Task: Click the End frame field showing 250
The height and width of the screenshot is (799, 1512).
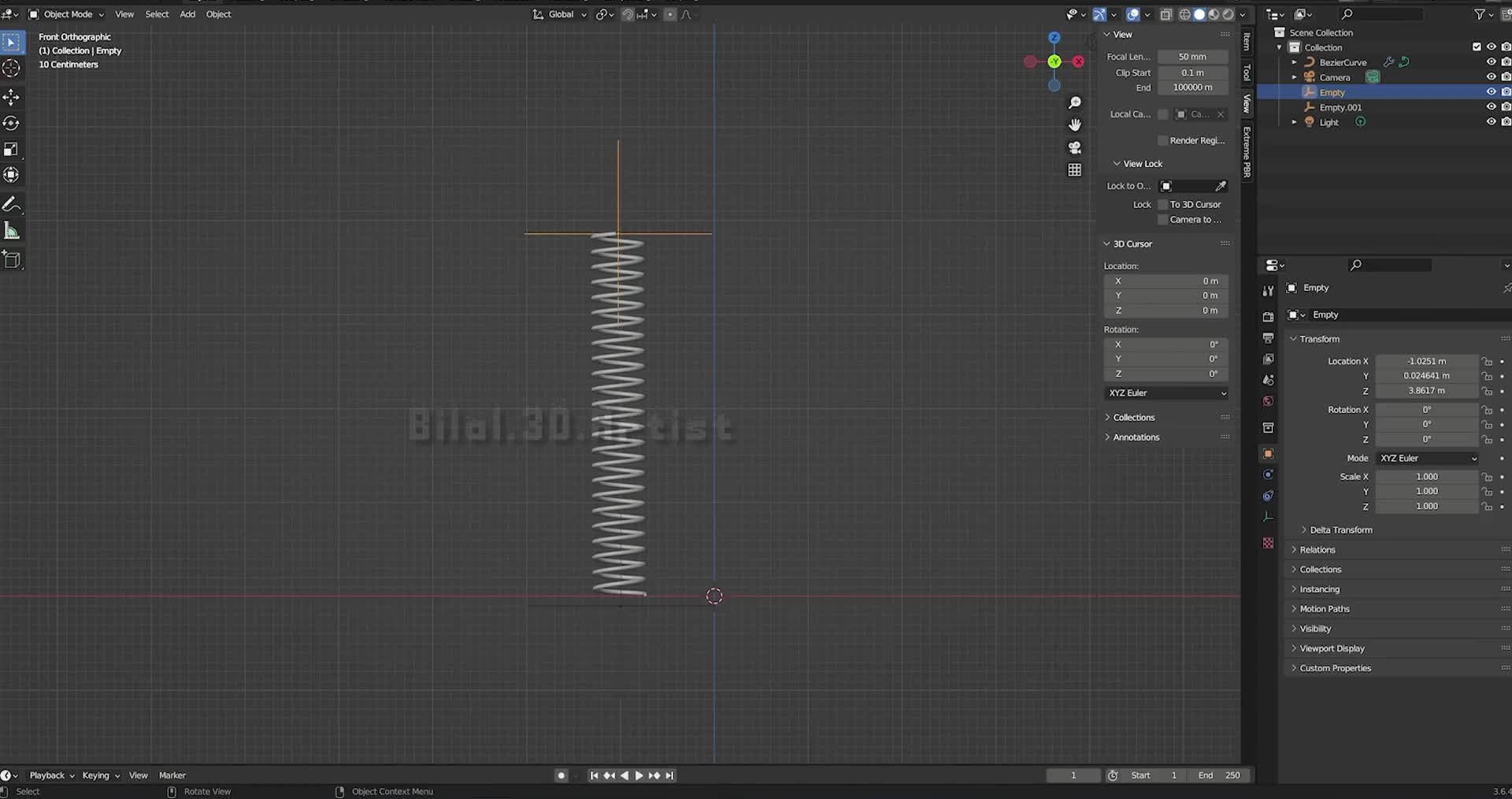Action: click(1219, 775)
